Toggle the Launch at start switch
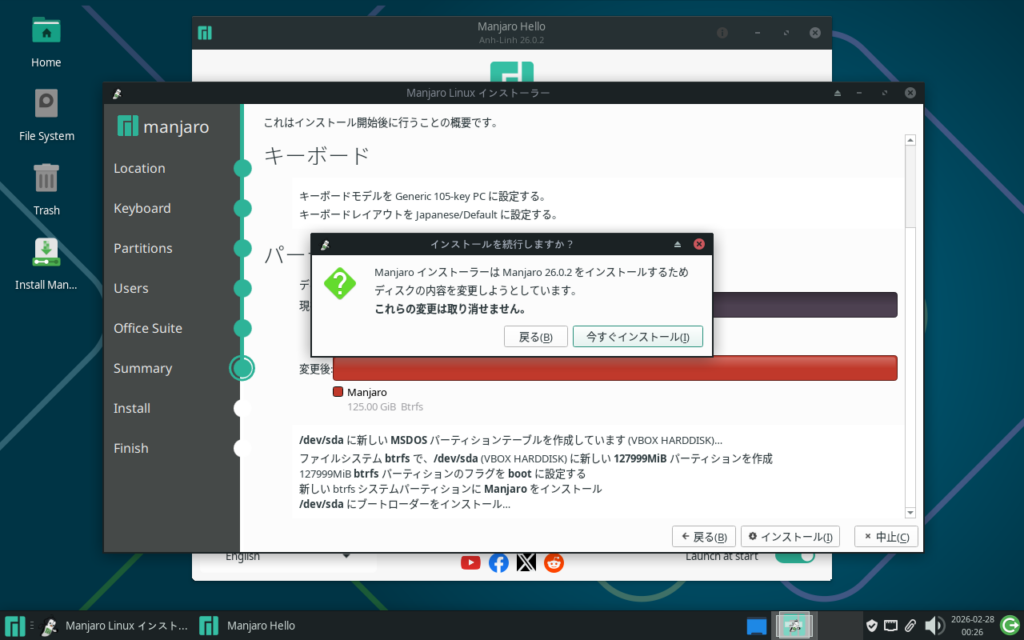This screenshot has height=640, width=1024. (795, 557)
